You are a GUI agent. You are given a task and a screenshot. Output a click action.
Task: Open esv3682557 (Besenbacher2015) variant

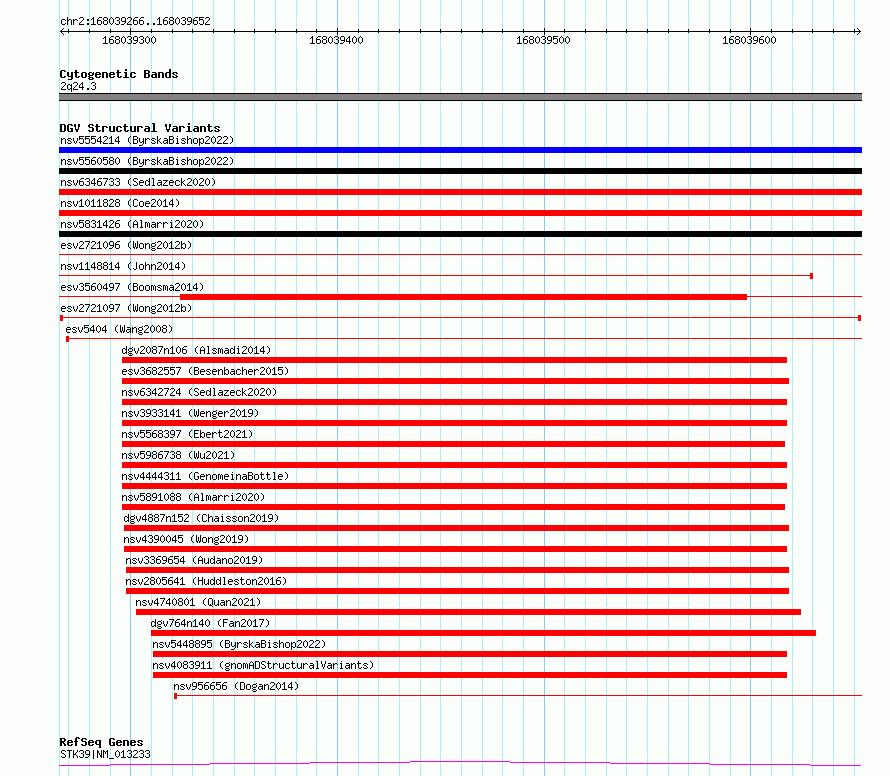coord(205,371)
